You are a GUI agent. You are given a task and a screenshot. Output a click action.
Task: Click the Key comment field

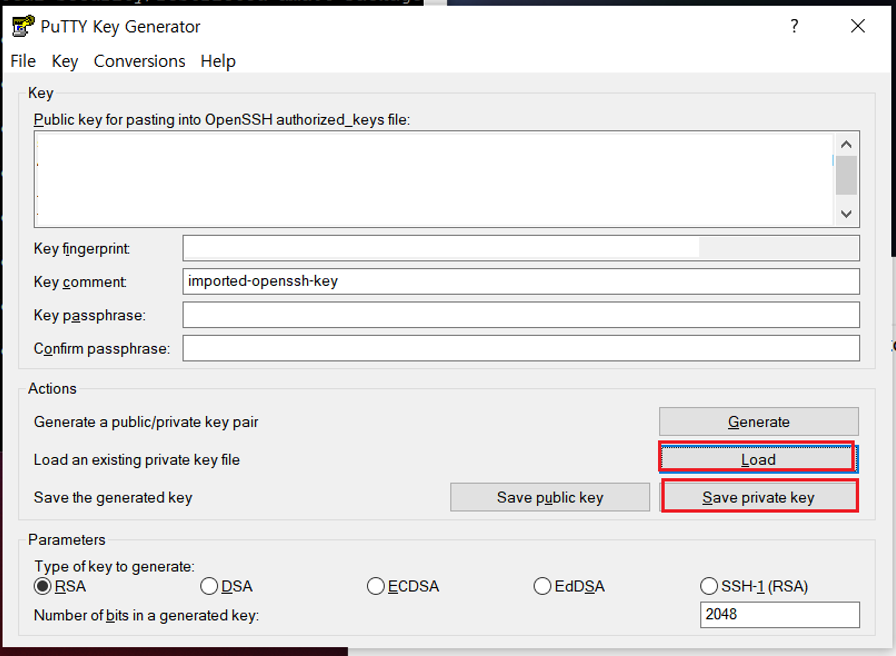(x=521, y=282)
